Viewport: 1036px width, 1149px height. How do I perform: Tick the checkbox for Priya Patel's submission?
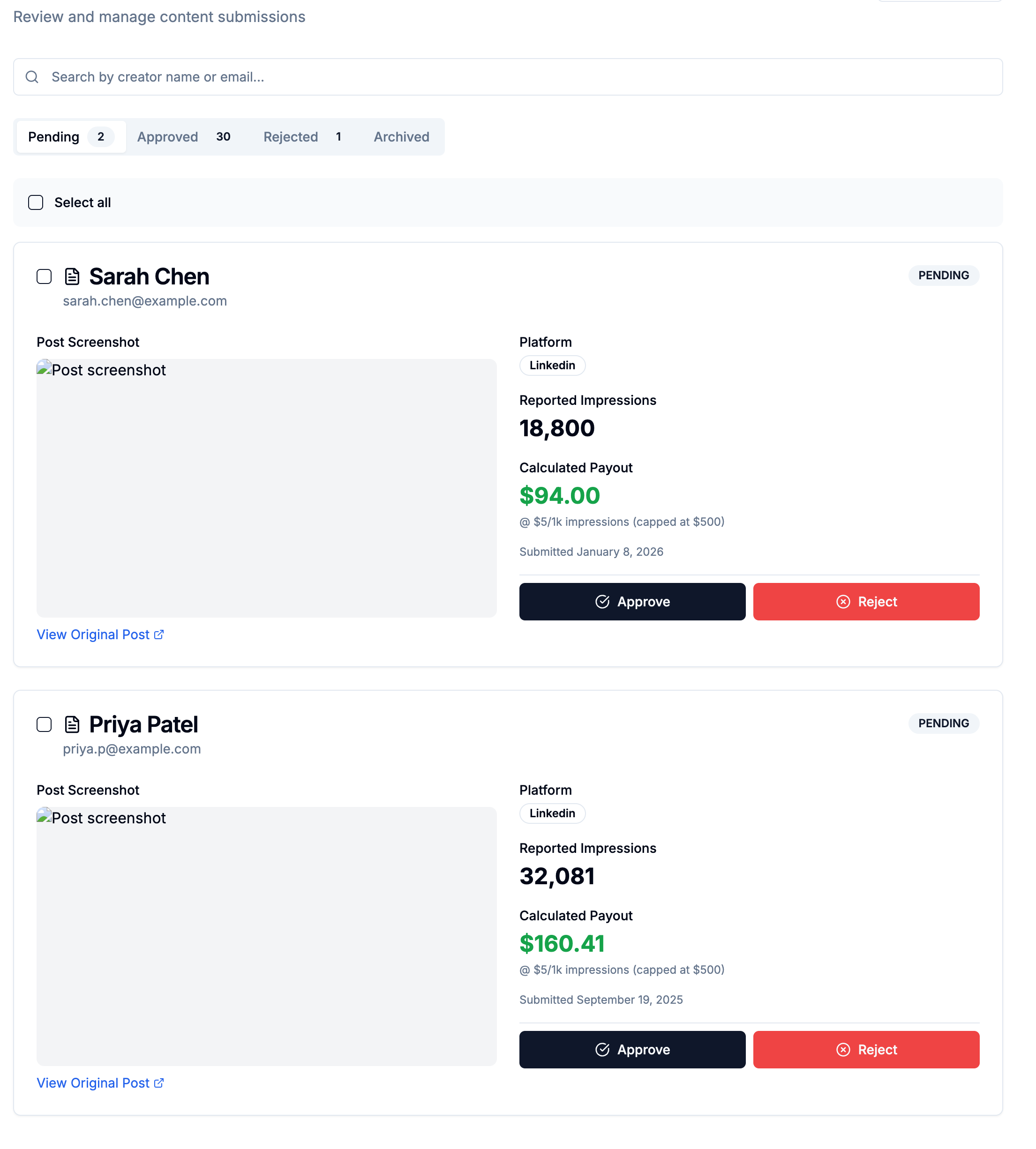pyautogui.click(x=44, y=724)
